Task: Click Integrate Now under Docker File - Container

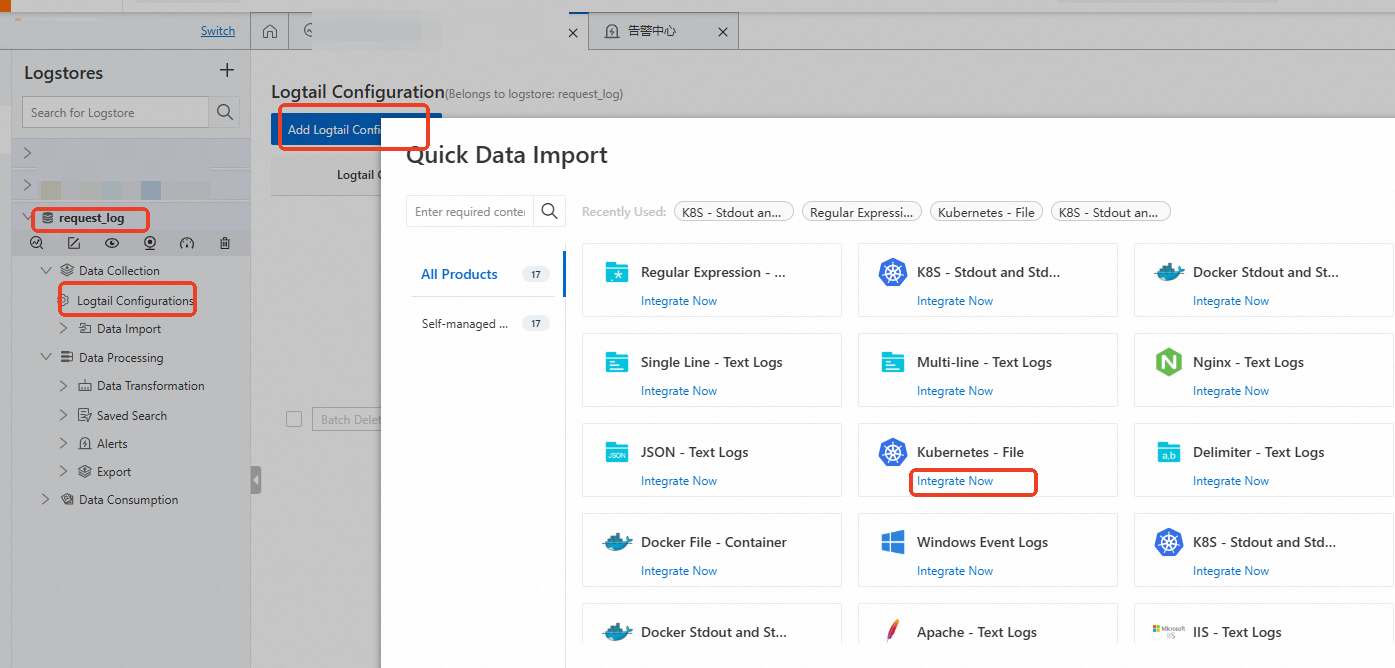Action: 679,571
